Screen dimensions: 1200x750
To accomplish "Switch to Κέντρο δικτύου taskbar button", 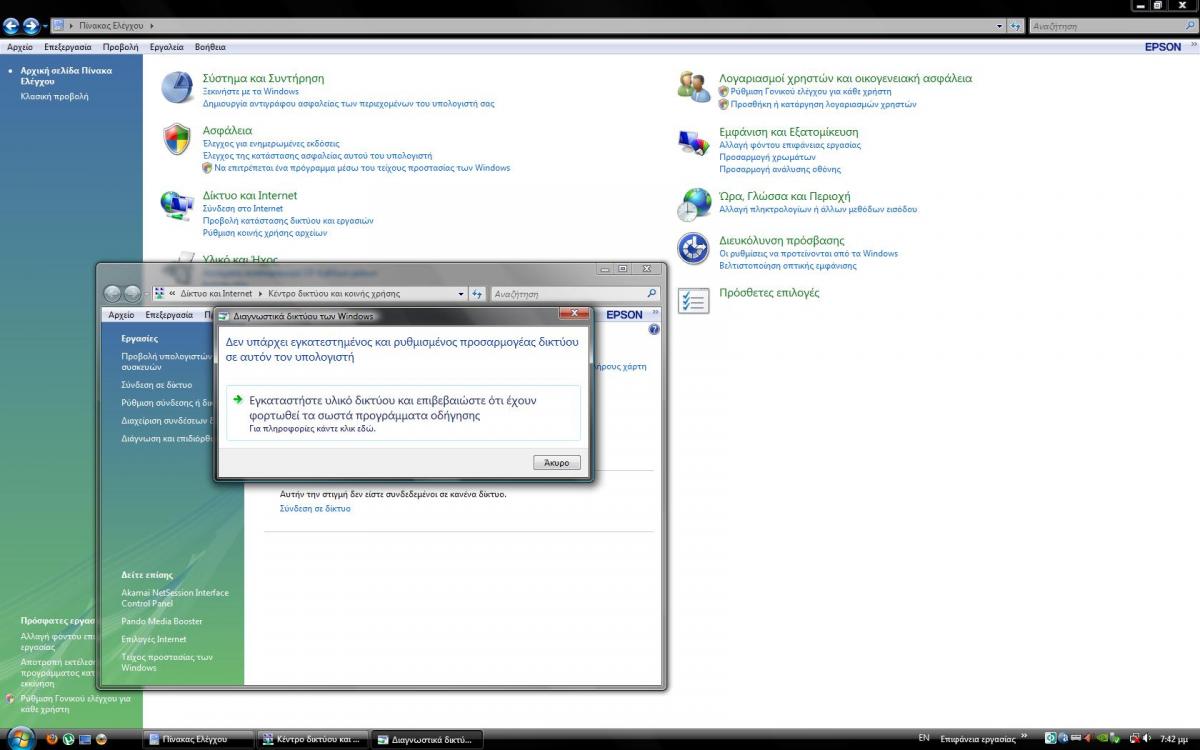I will pos(312,739).
